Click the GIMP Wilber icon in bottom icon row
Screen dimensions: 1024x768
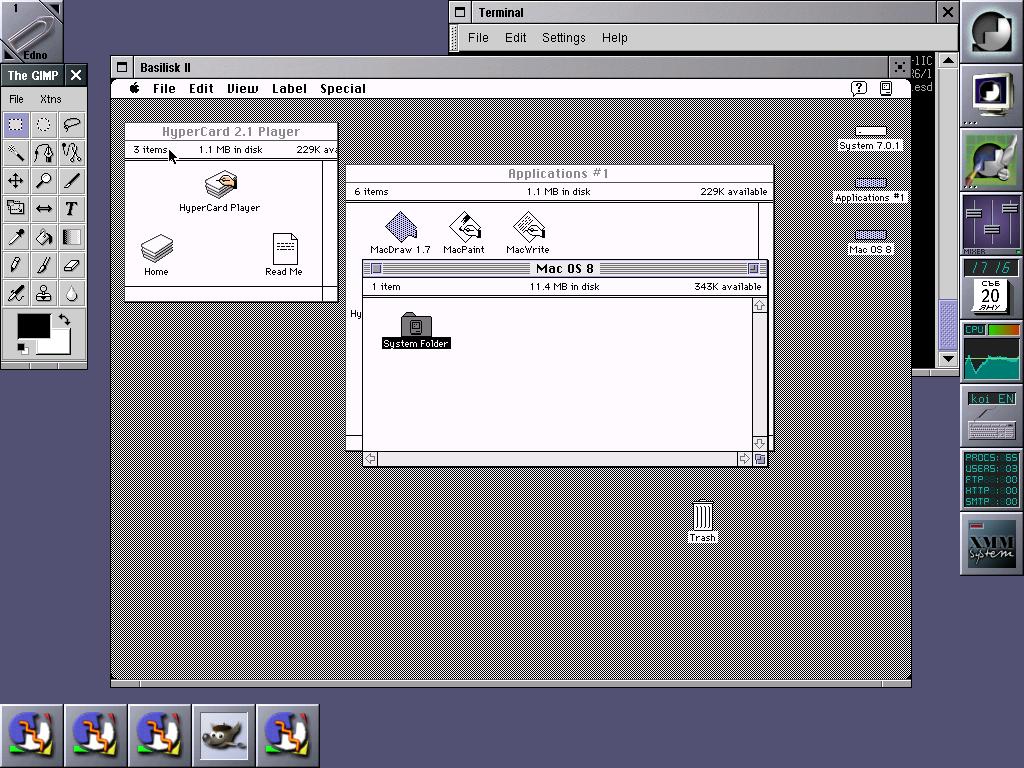pyautogui.click(x=224, y=736)
